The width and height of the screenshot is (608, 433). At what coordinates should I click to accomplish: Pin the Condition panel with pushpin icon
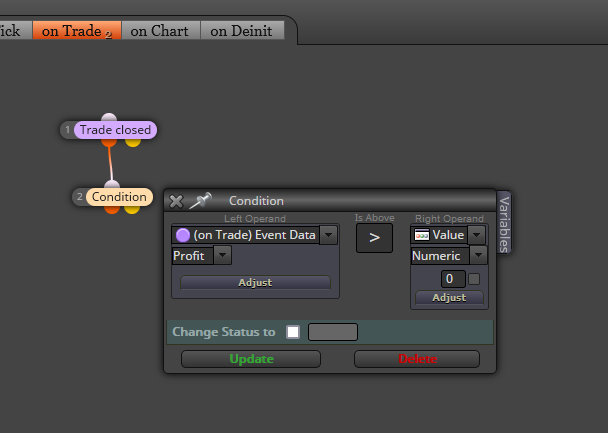200,200
